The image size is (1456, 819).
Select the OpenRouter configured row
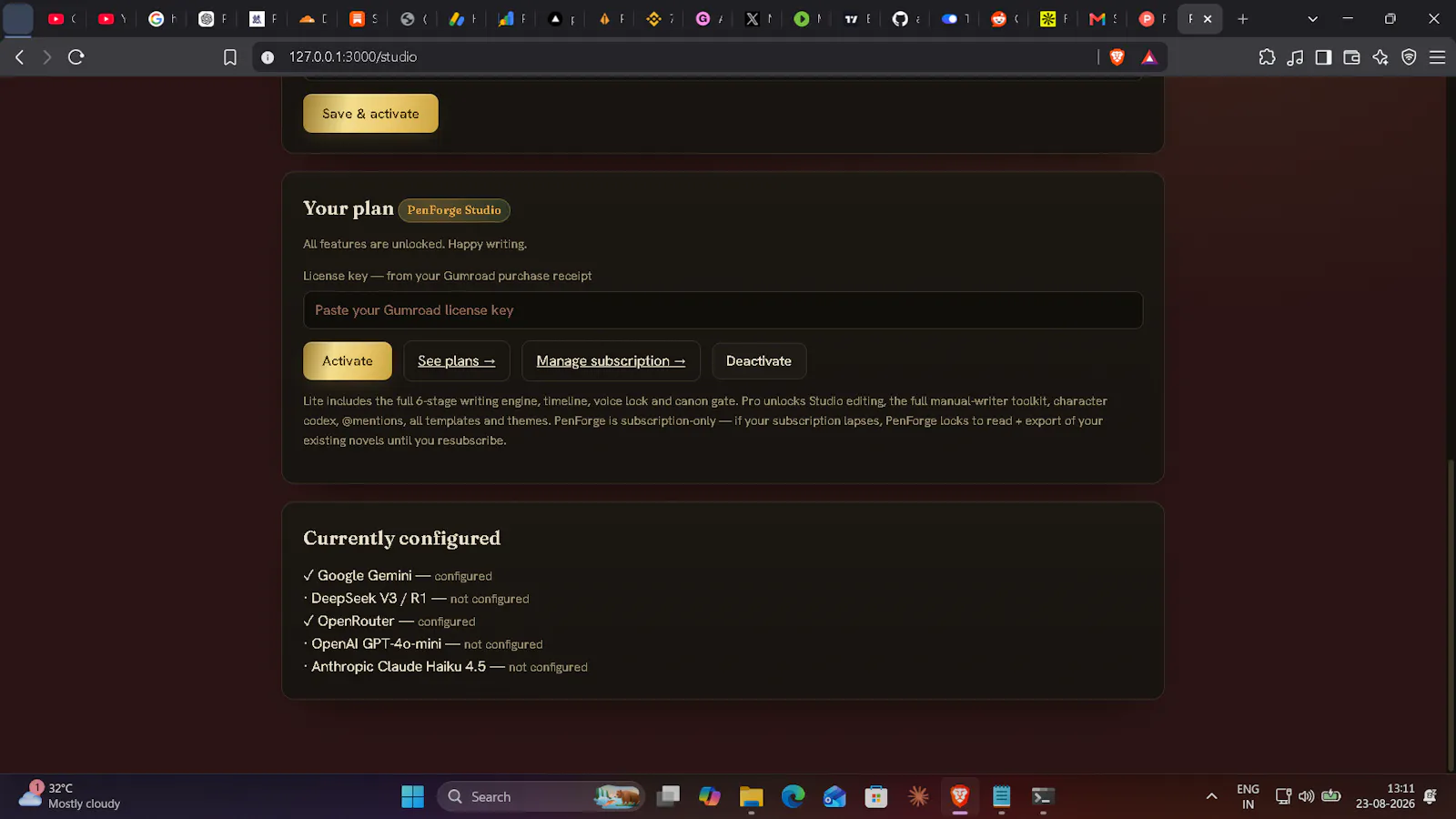click(389, 621)
